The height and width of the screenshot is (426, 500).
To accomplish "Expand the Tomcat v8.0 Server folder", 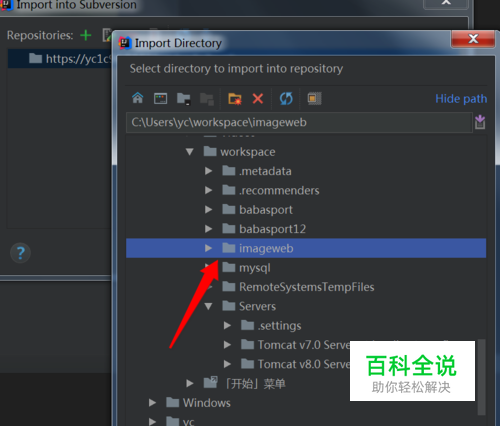I will [x=227, y=364].
